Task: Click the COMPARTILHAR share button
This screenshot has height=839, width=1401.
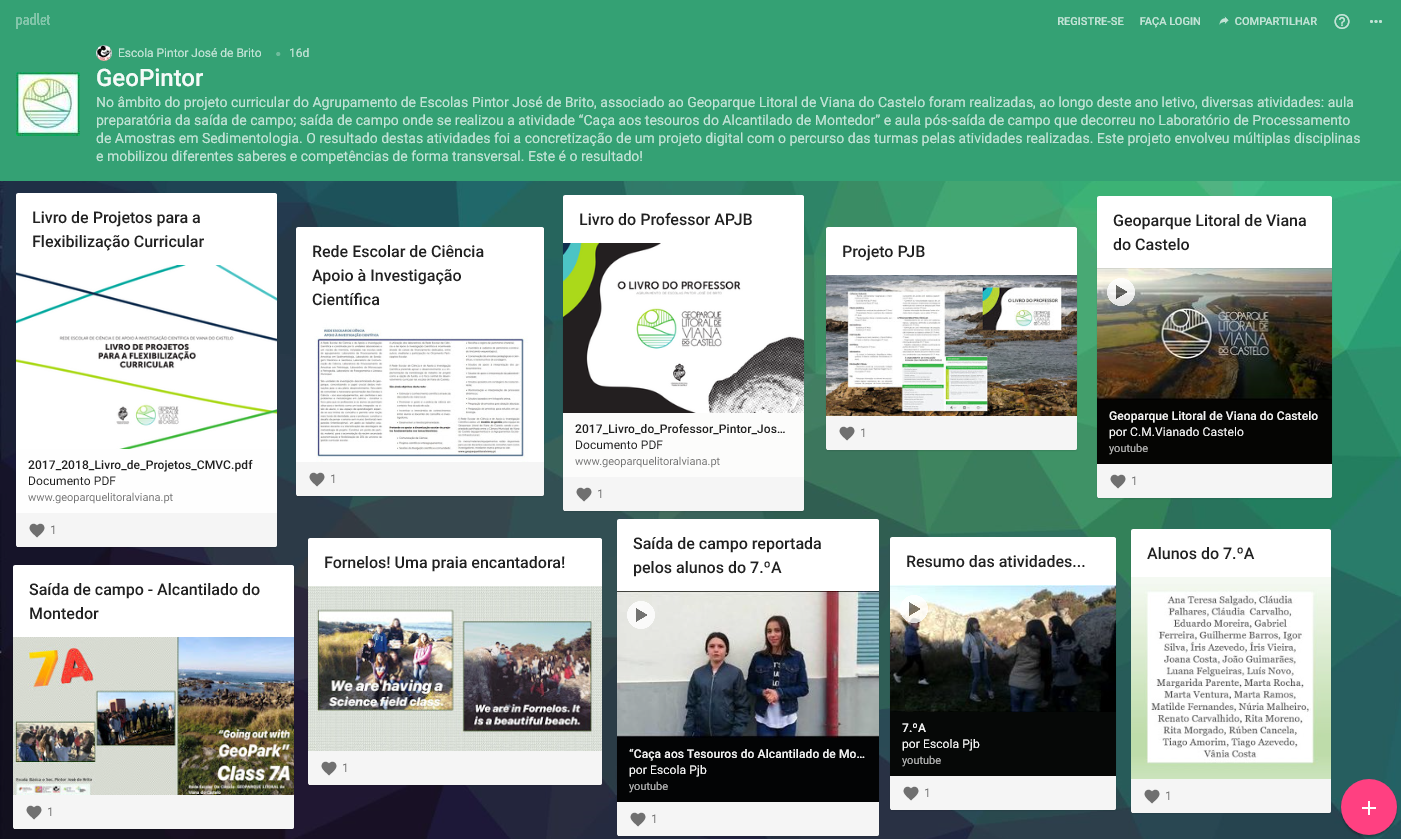Action: (x=1267, y=22)
